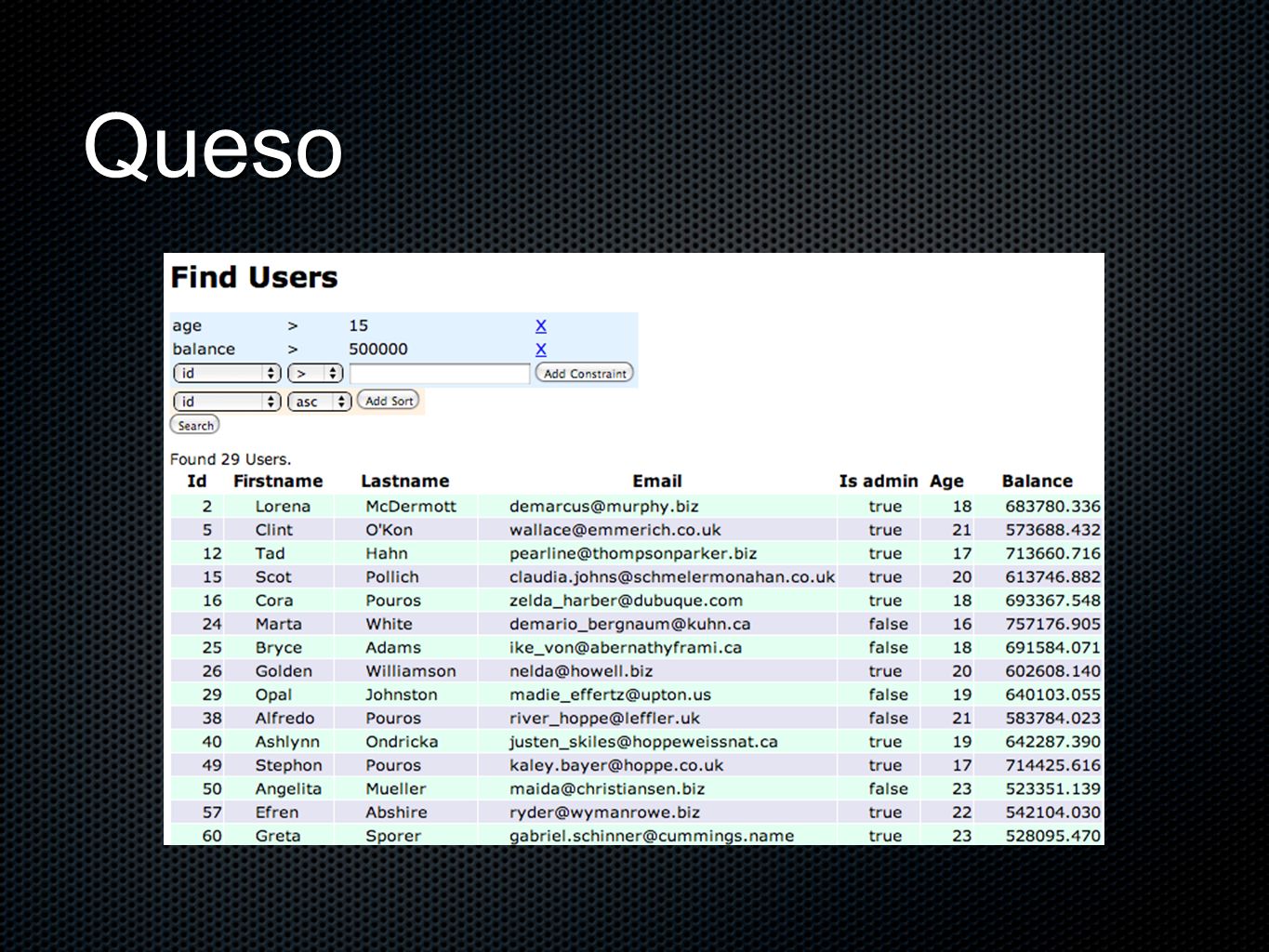
Task: Select the firstname cell Golden
Action: (x=284, y=671)
